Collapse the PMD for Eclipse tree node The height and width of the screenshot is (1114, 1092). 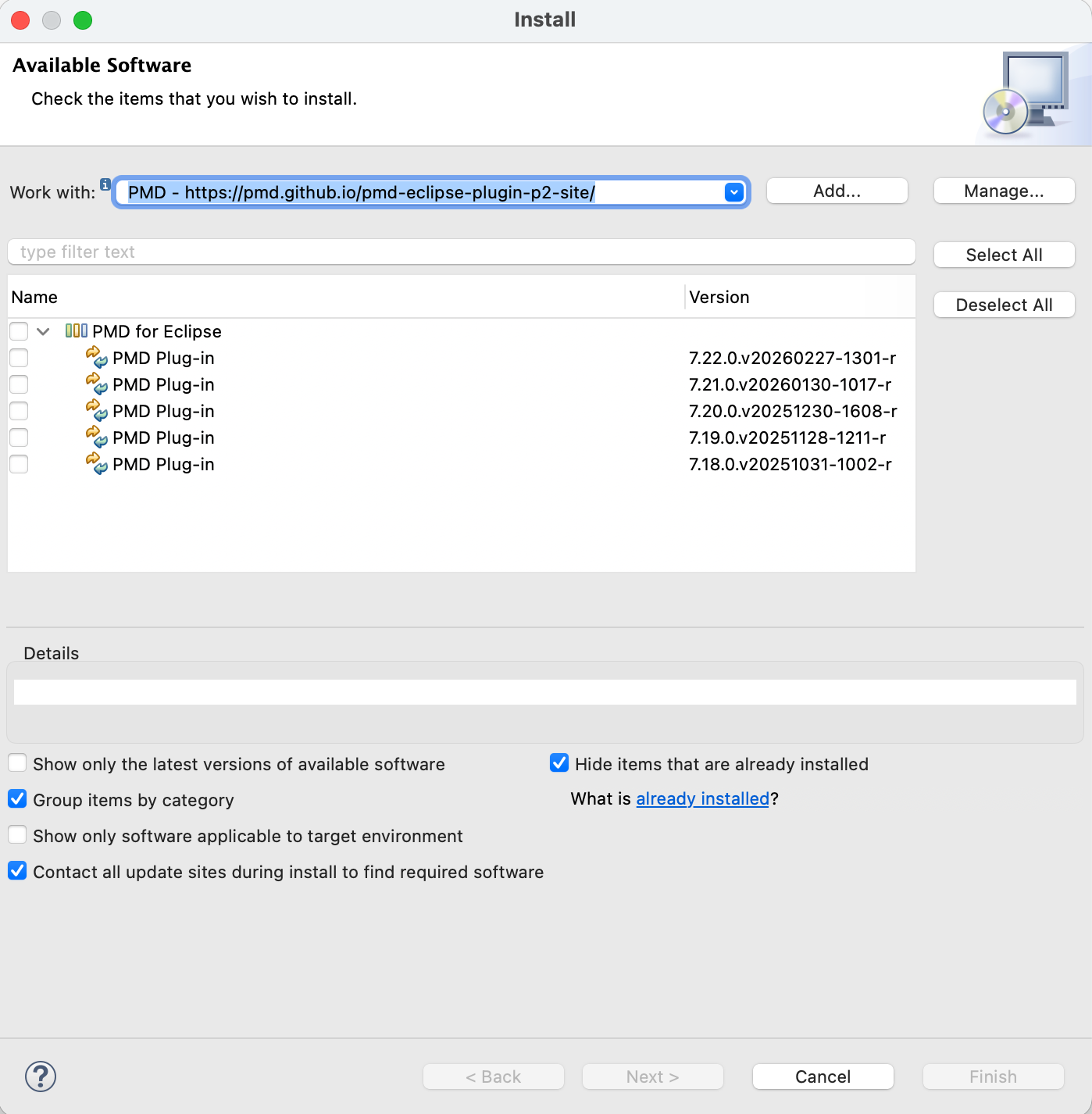click(44, 331)
